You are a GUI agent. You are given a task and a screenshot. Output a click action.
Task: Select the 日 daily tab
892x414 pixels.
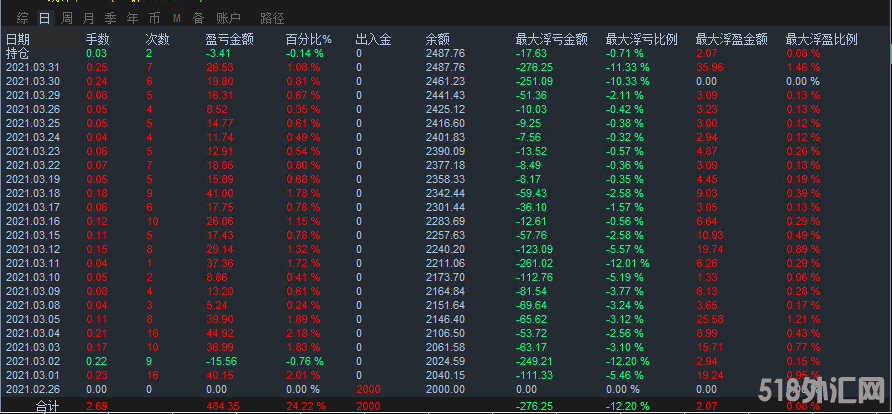[x=43, y=18]
